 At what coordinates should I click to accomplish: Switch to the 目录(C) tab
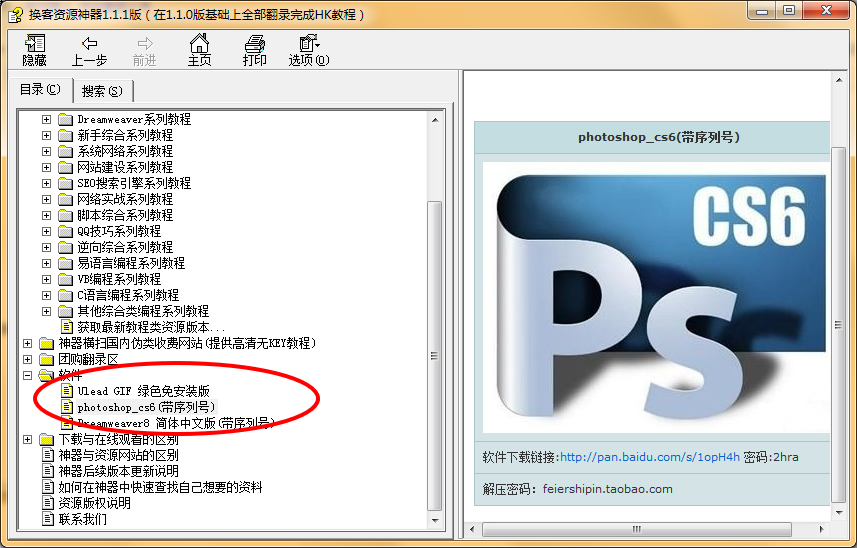[40, 90]
